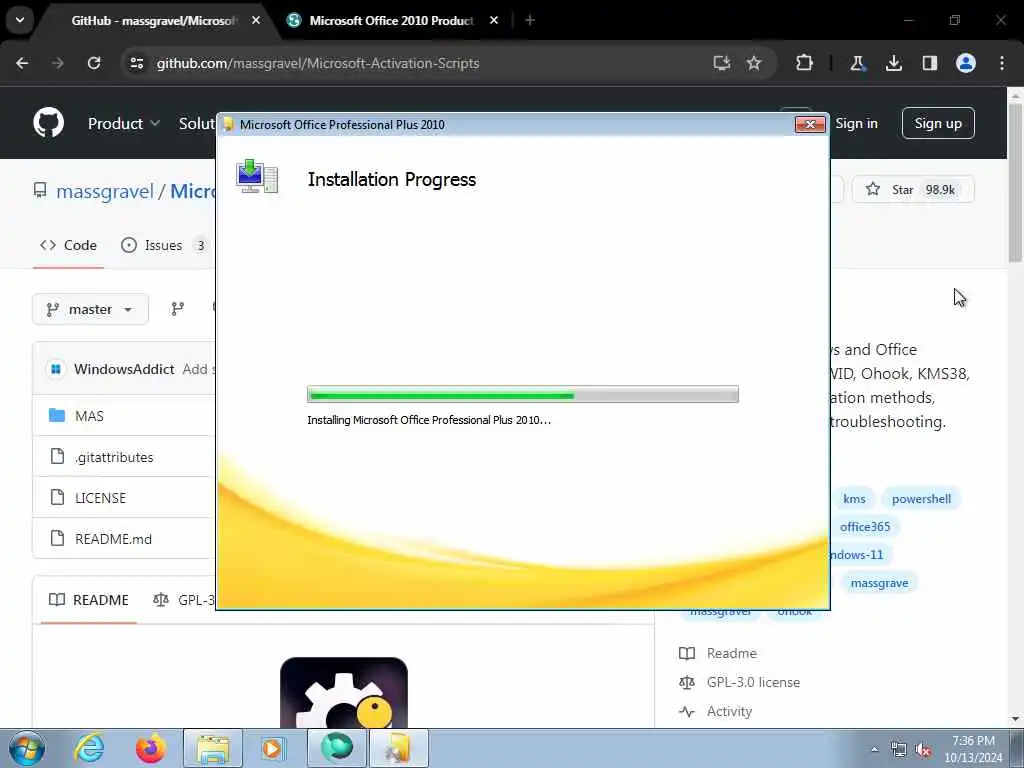Open Windows Explorer from taskbar
This screenshot has height=768, width=1024.
coord(213,748)
